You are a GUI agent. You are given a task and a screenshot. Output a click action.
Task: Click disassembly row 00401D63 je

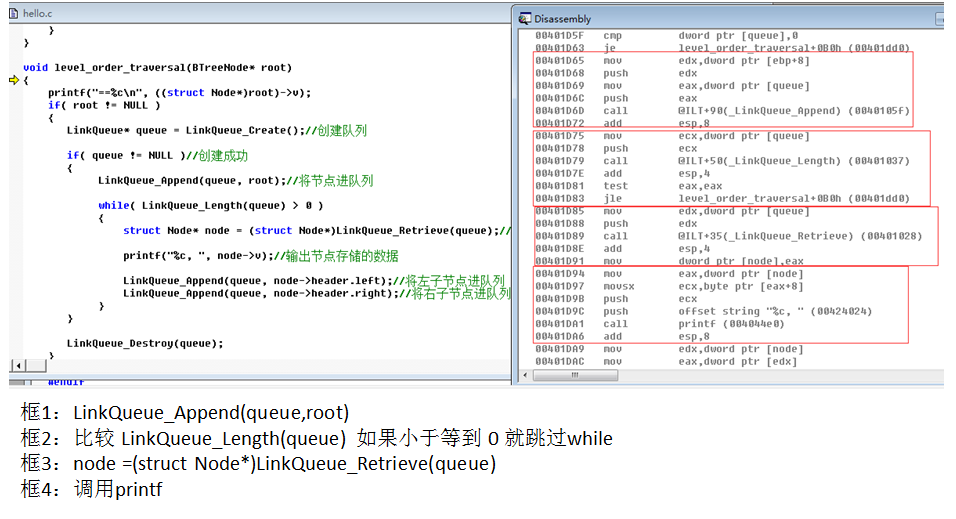click(722, 48)
